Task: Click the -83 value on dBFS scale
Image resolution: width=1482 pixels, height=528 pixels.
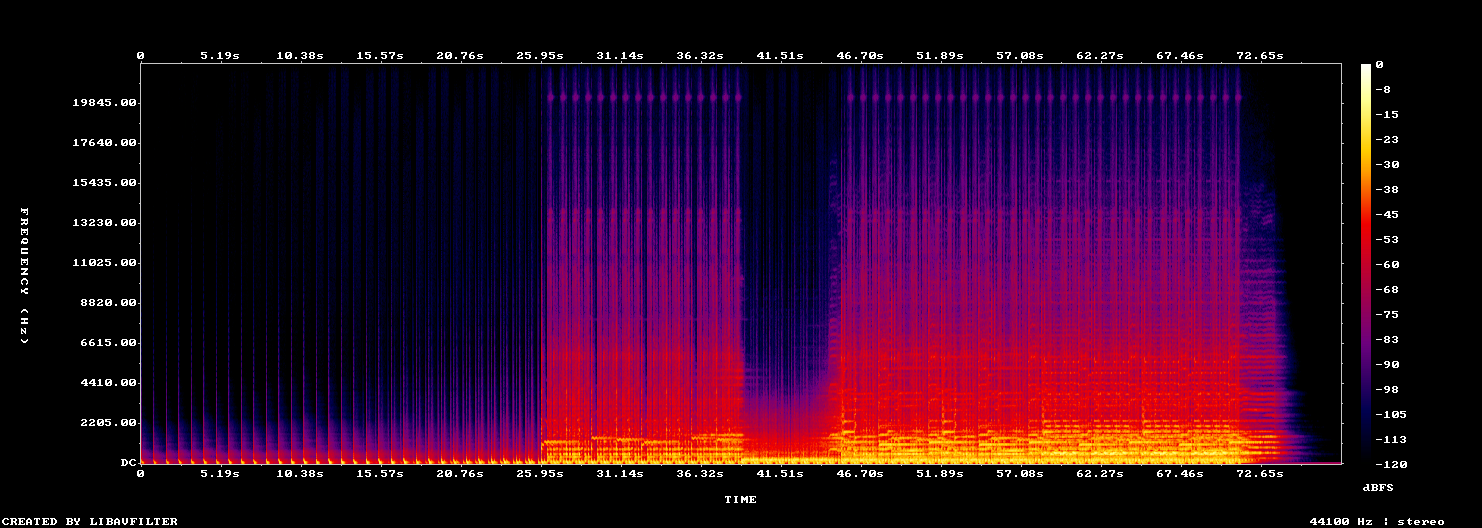Action: pos(1387,340)
